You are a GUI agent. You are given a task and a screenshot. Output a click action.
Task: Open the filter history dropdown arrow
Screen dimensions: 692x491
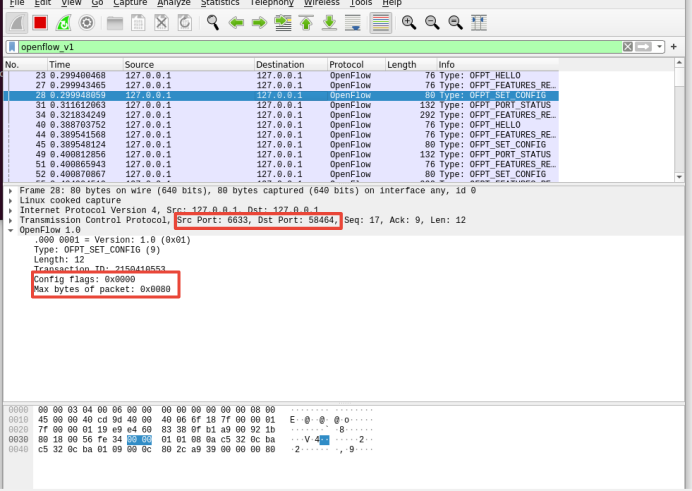(659, 47)
